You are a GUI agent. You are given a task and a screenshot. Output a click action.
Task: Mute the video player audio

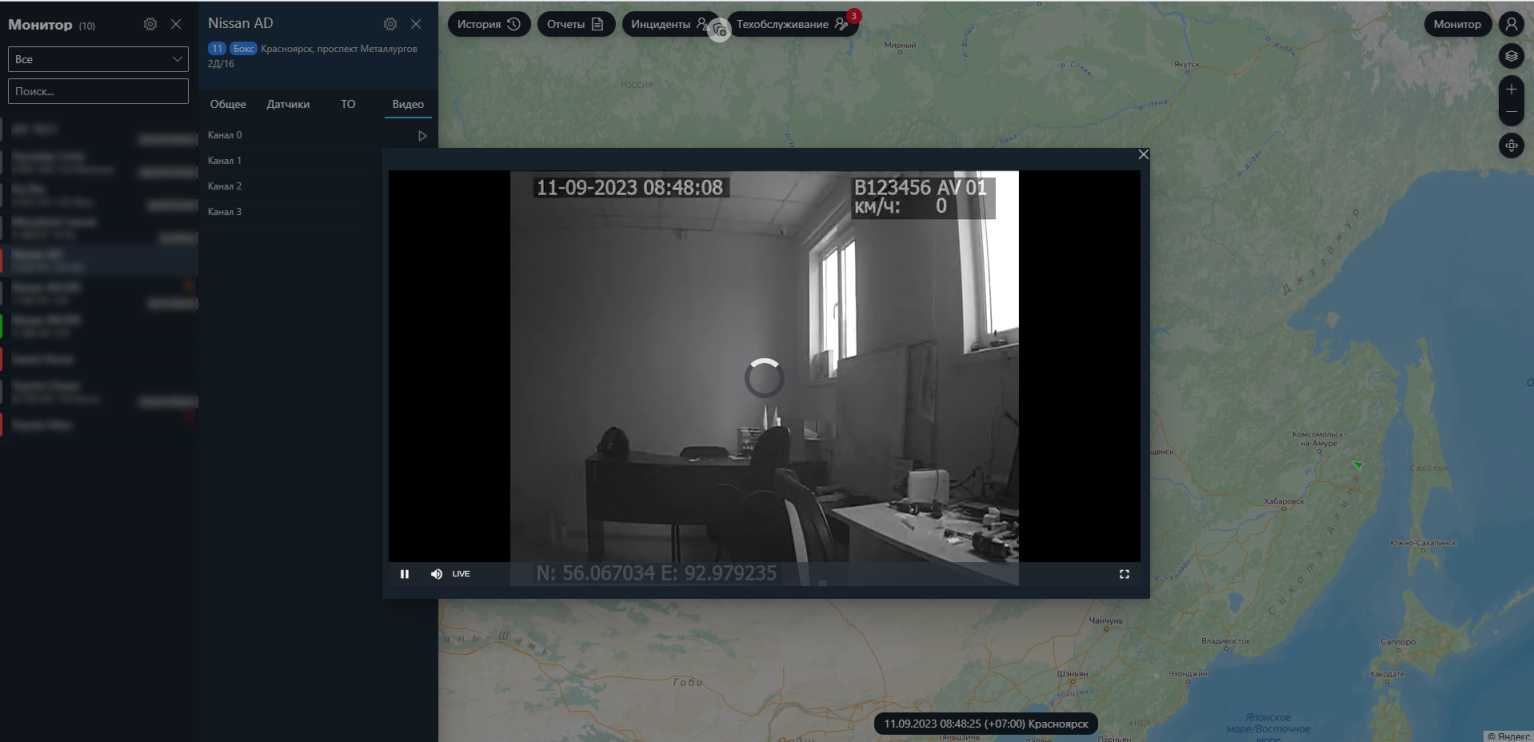(x=435, y=573)
